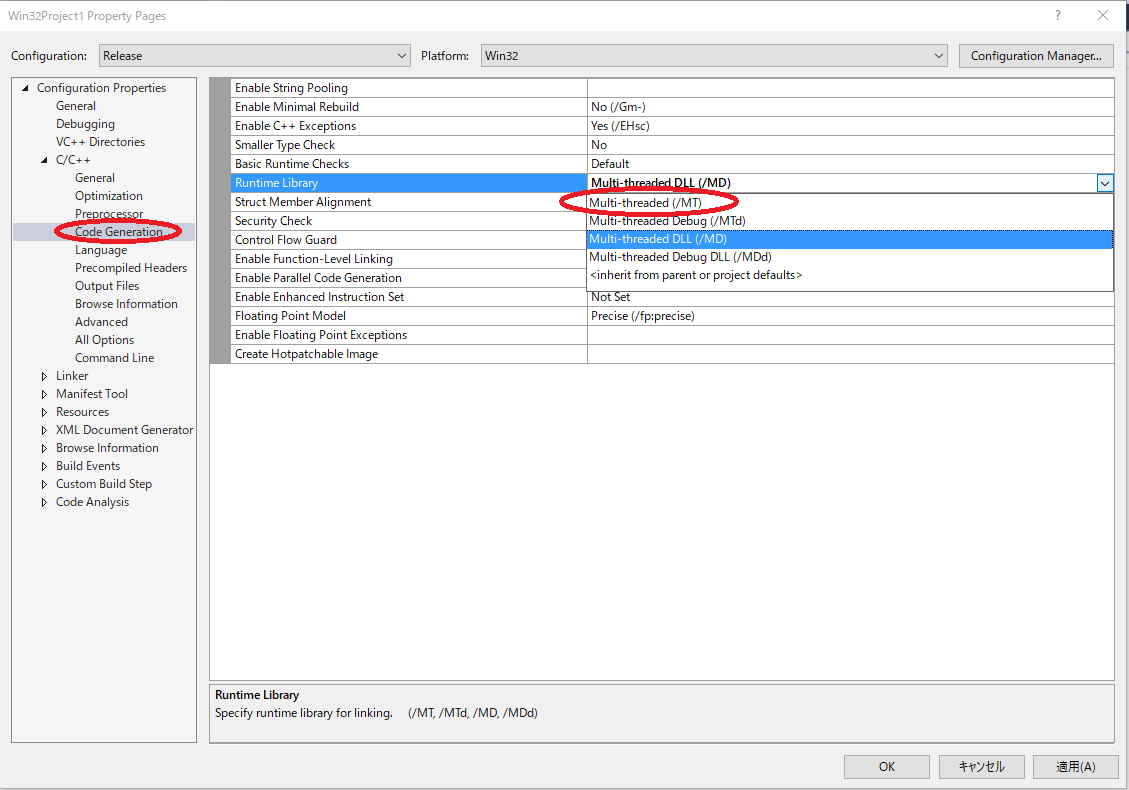
Task: Expand the Build Events node
Action: pyautogui.click(x=44, y=465)
